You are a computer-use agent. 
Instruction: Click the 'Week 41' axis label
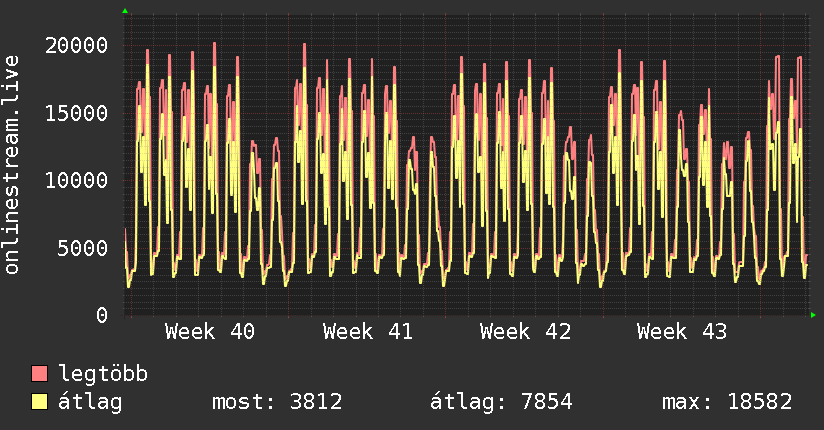pyautogui.click(x=368, y=332)
